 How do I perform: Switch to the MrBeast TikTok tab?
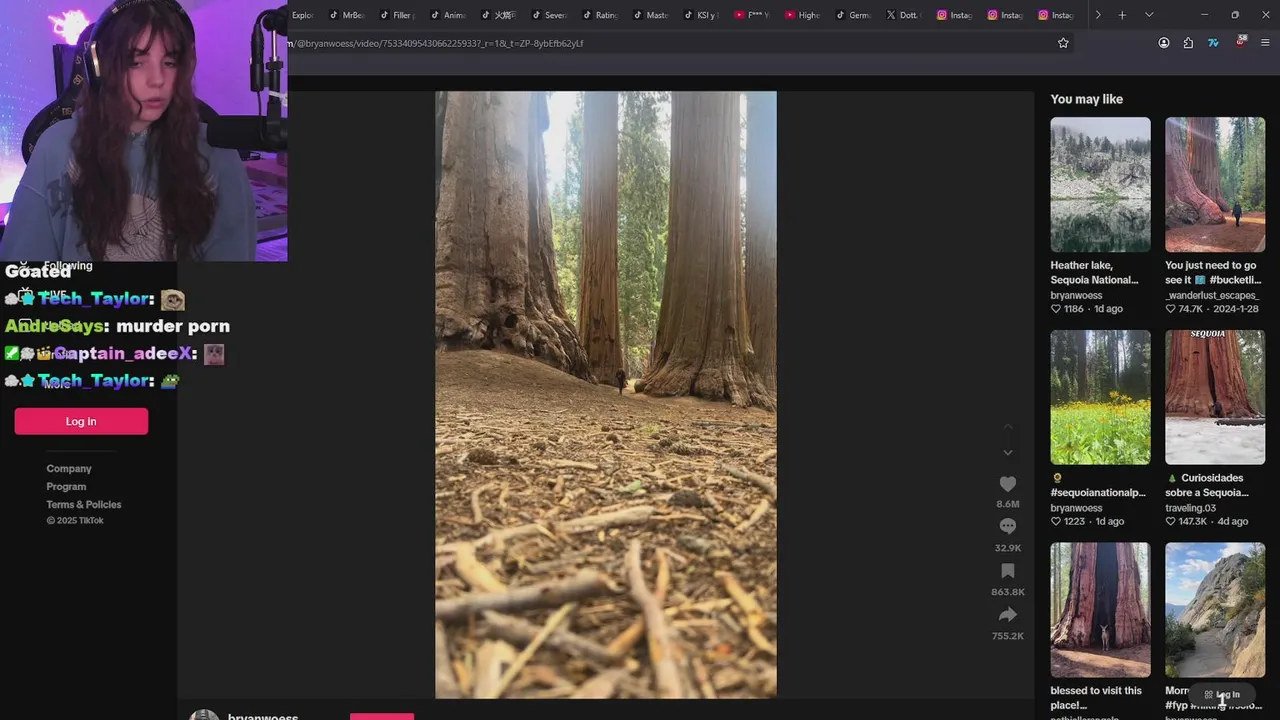point(347,15)
